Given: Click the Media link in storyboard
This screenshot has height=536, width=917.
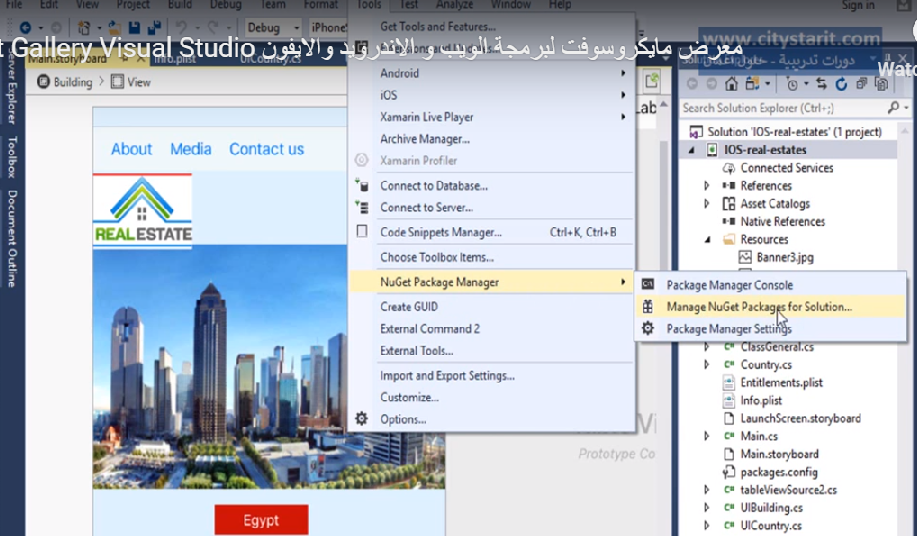Looking at the screenshot, I should pyautogui.click(x=191, y=149).
